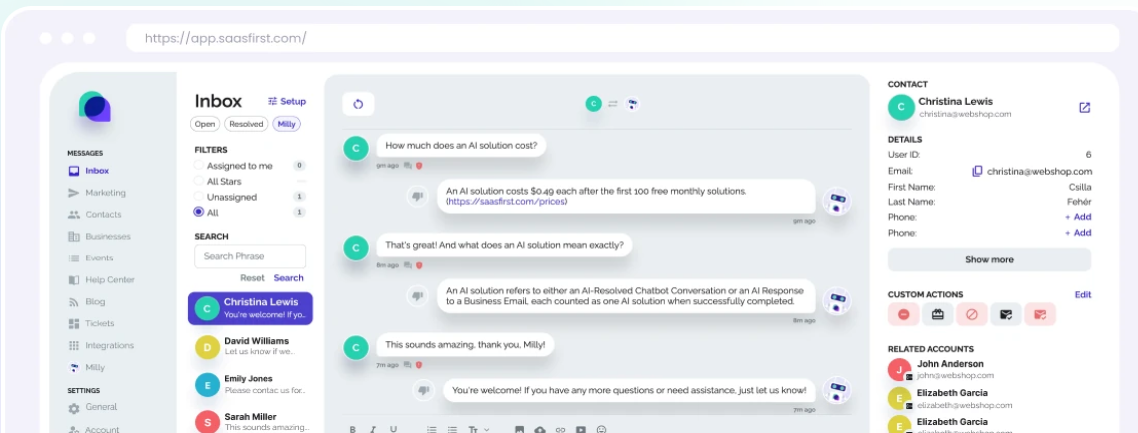Click the shield icon under "How much" message
The width and height of the screenshot is (1138, 433).
[x=419, y=165]
